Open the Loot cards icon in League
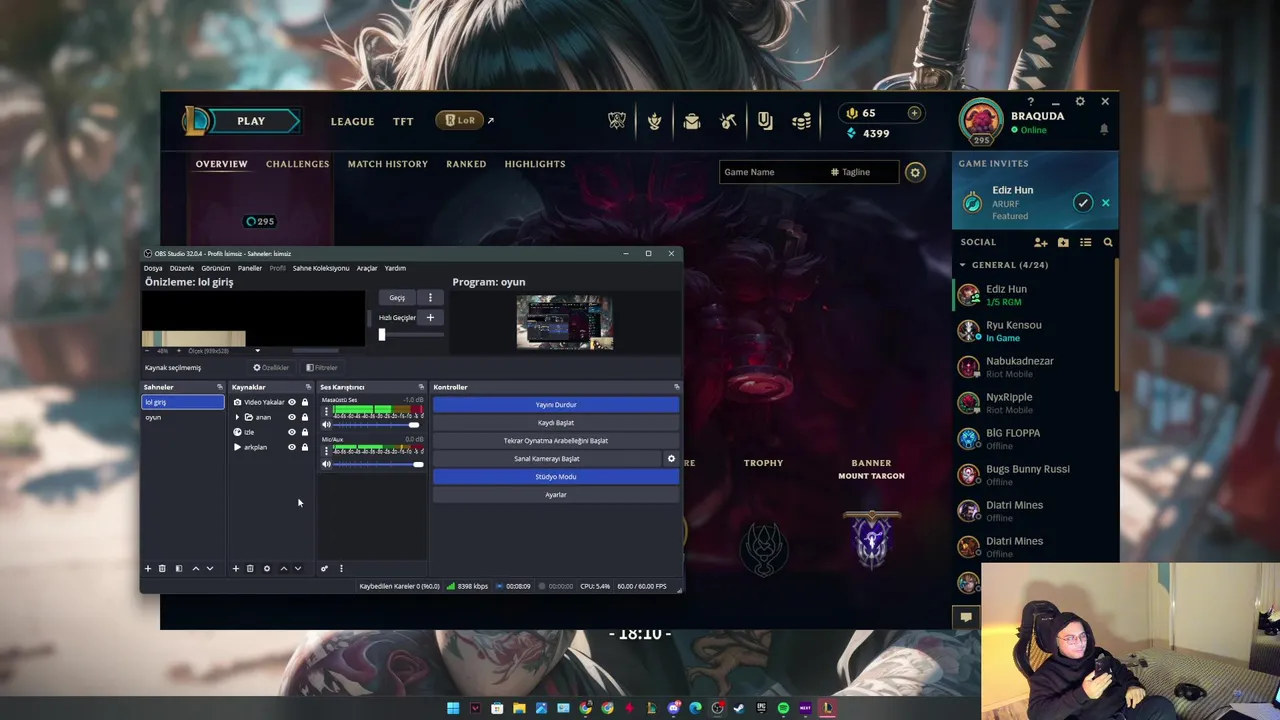 (x=765, y=121)
